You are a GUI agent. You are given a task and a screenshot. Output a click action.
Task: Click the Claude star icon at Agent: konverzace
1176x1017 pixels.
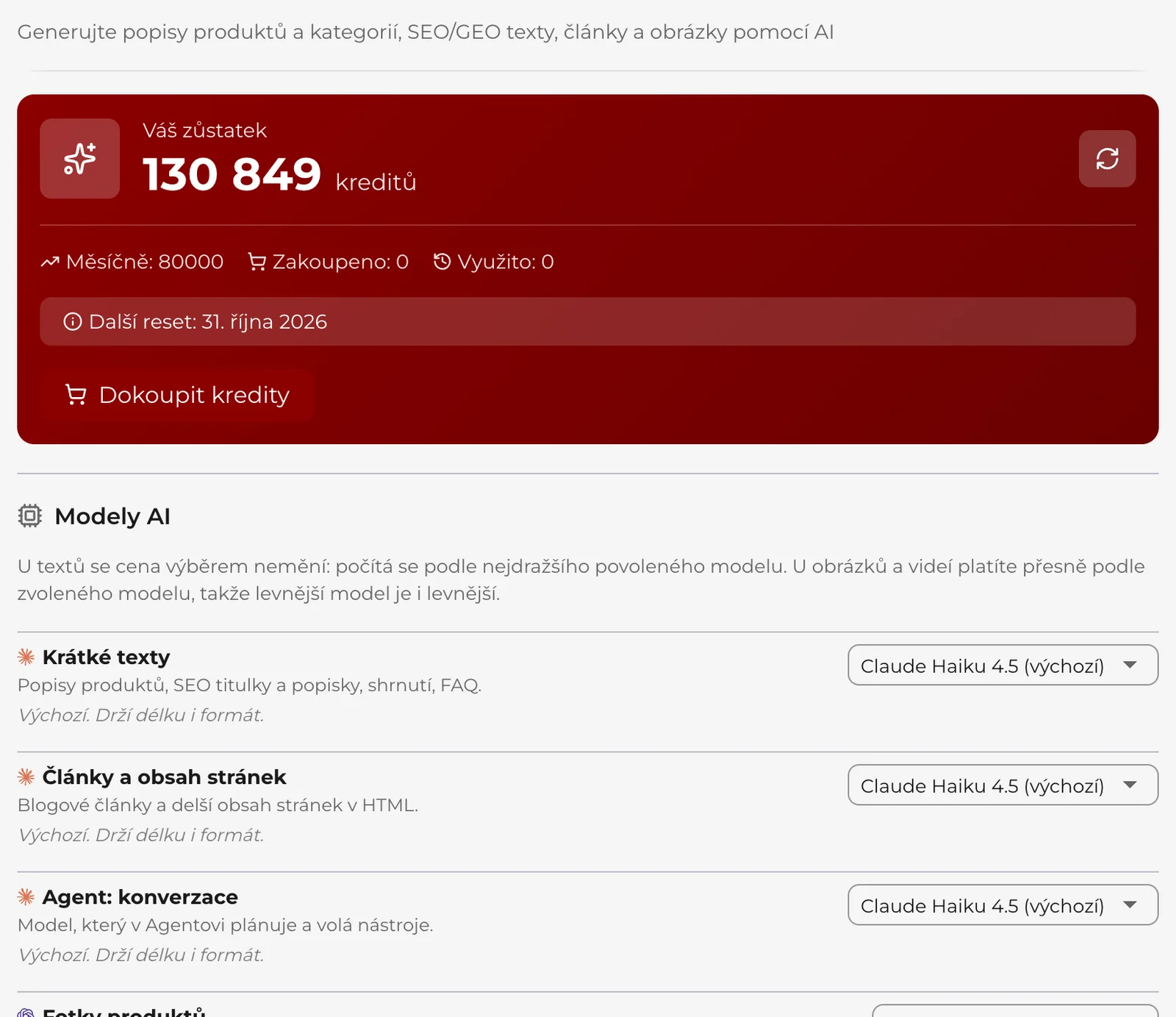coord(26,896)
